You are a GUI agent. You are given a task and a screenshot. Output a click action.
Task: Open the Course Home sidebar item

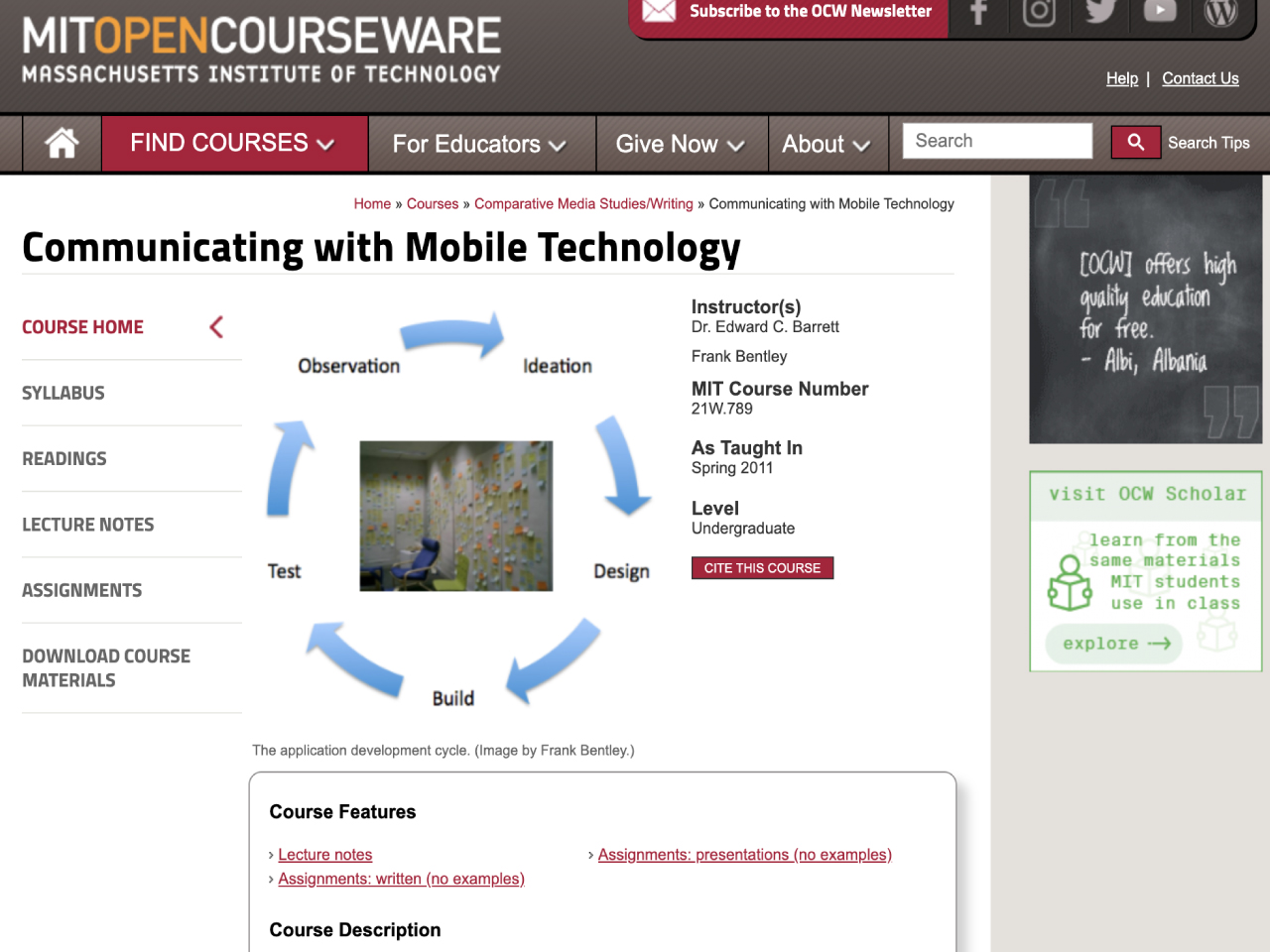(82, 327)
